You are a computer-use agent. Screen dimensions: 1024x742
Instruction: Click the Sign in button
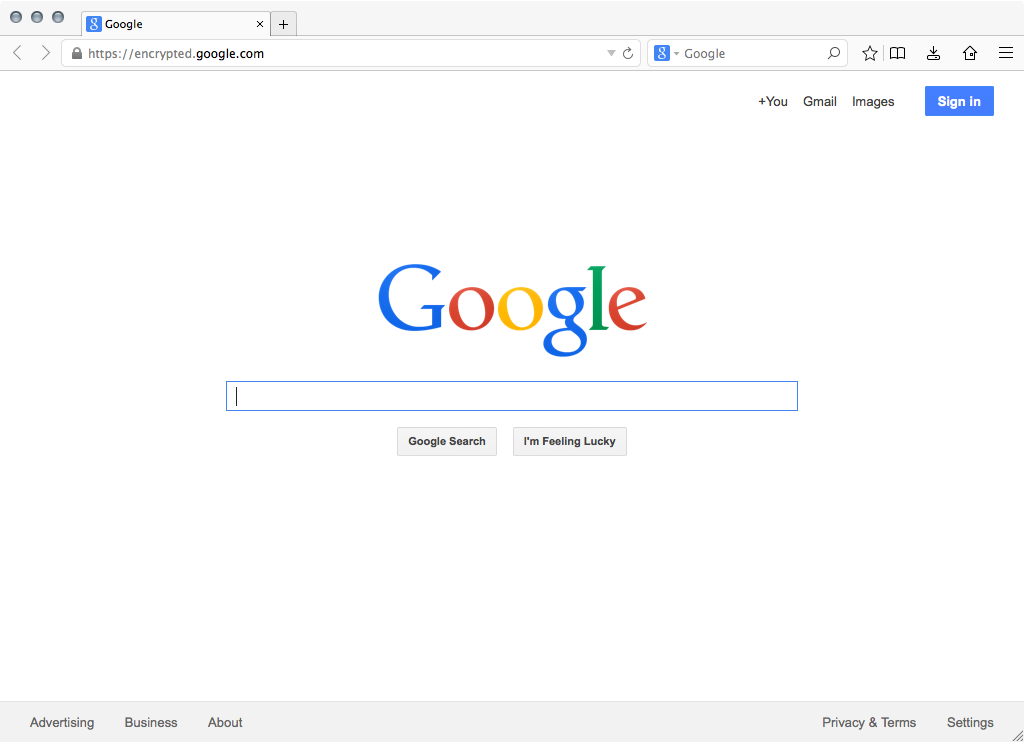pos(959,101)
